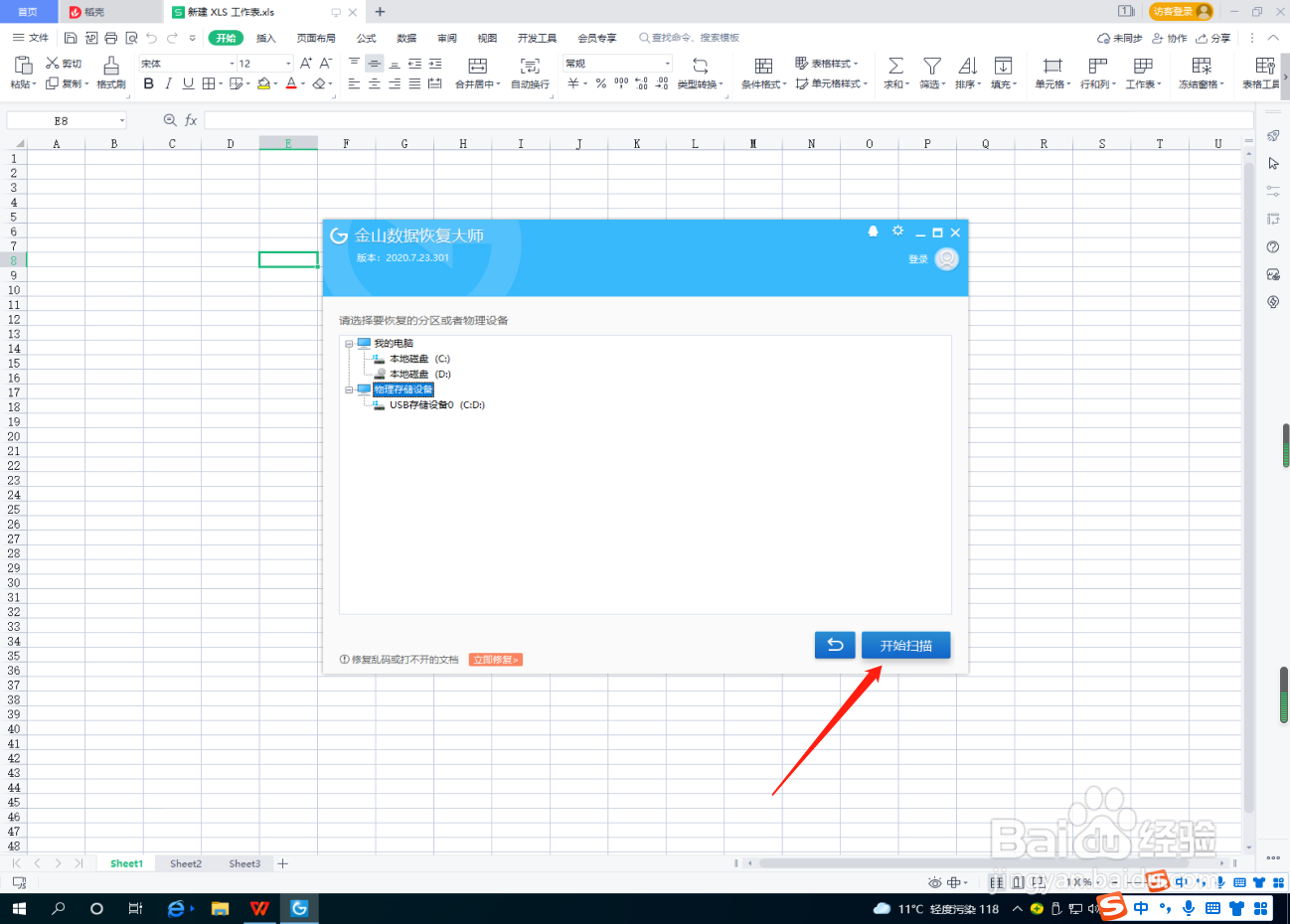Click the 访客登录 button
The image size is (1290, 924).
[1181, 11]
